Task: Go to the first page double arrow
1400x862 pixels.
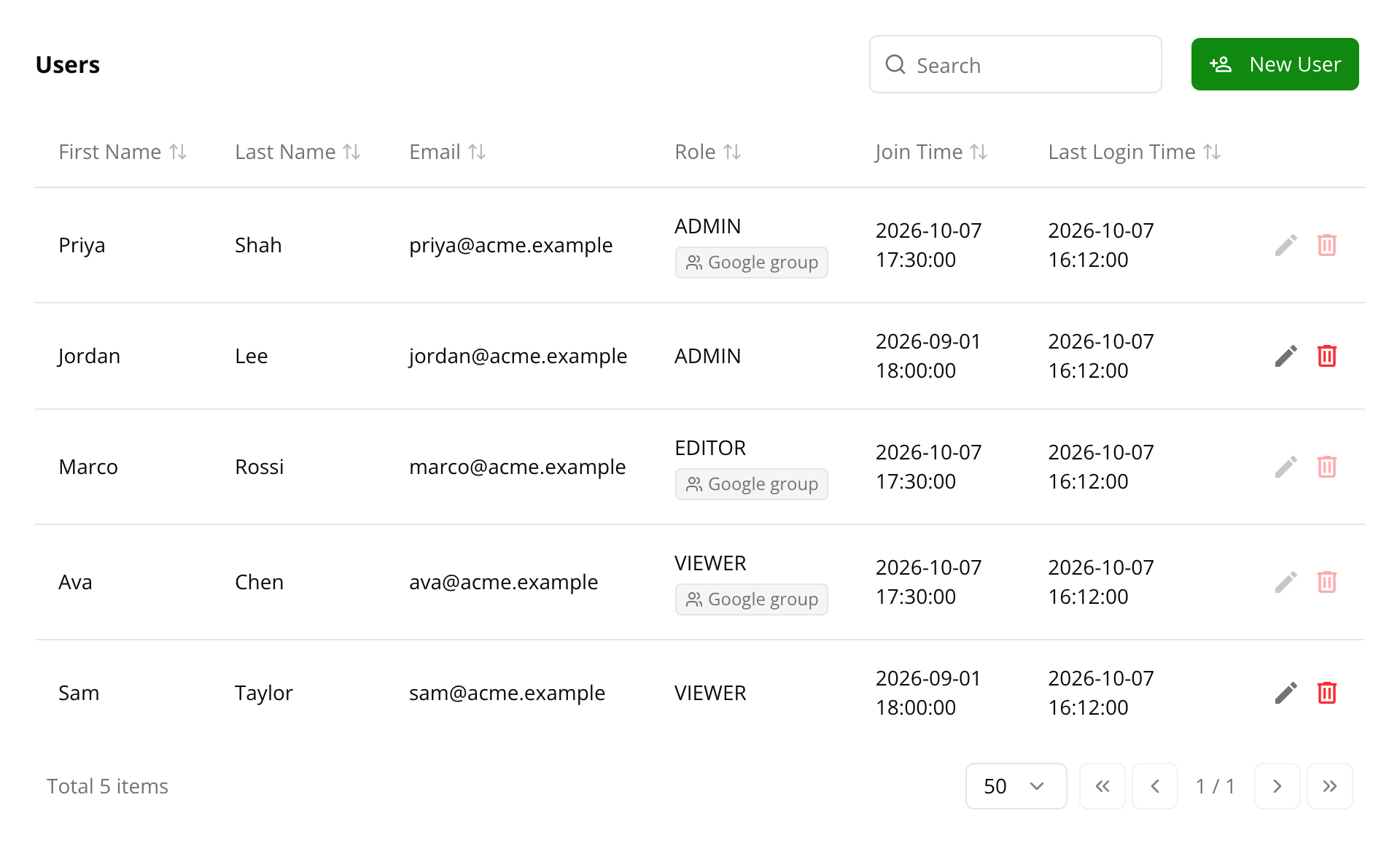Action: pos(1102,786)
